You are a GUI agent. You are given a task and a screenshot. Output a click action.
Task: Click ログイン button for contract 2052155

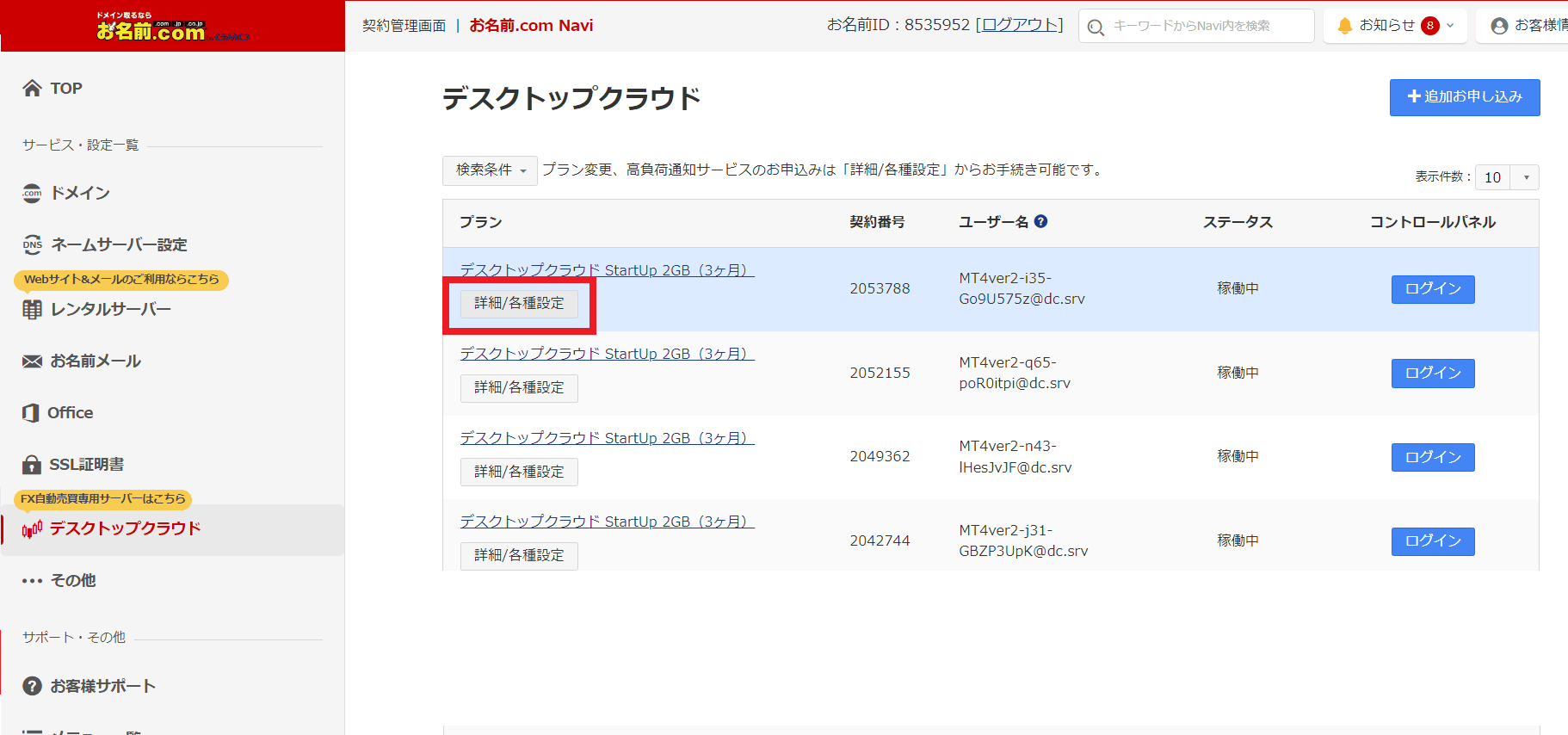1432,374
